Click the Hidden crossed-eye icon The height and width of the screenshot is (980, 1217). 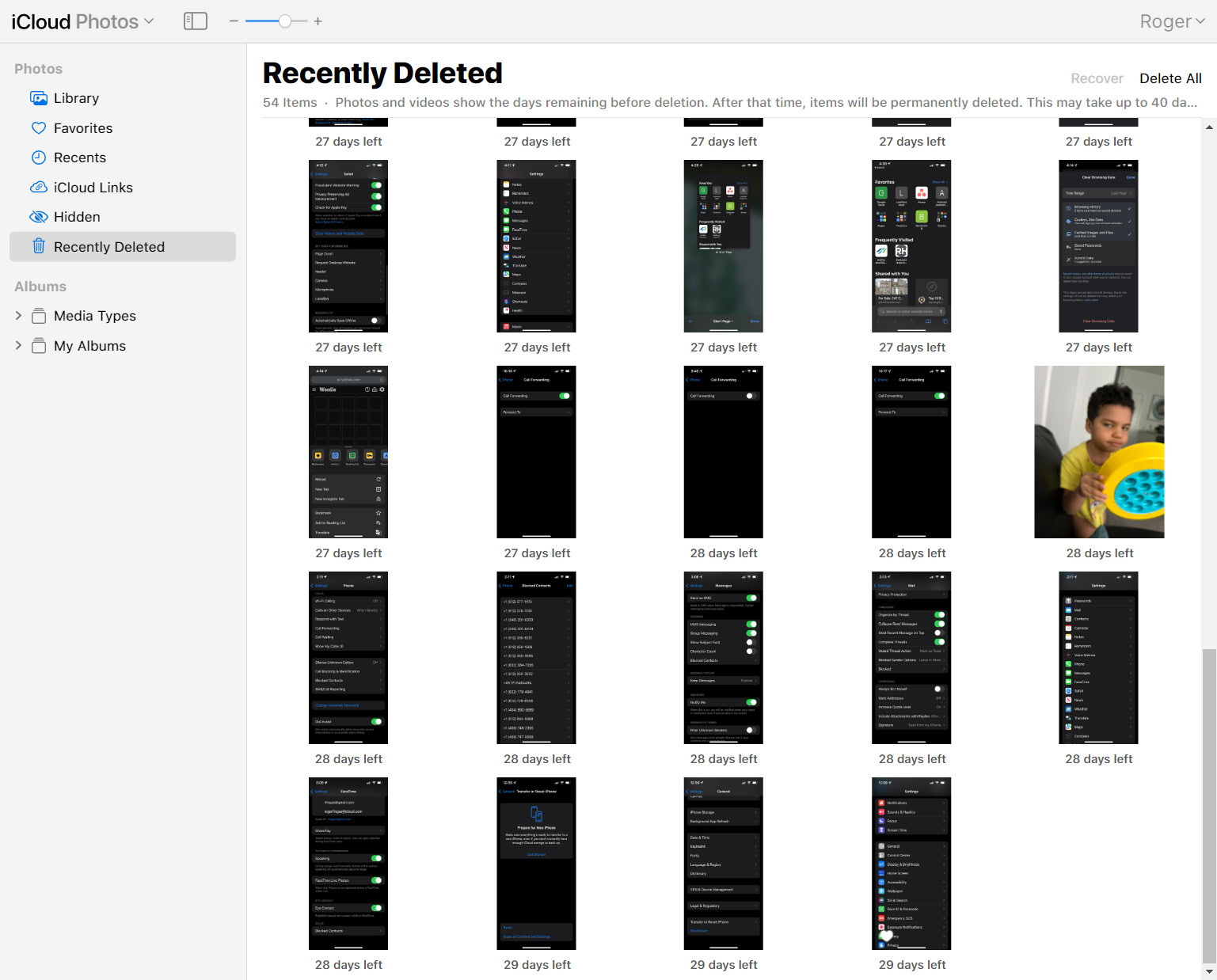click(38, 217)
